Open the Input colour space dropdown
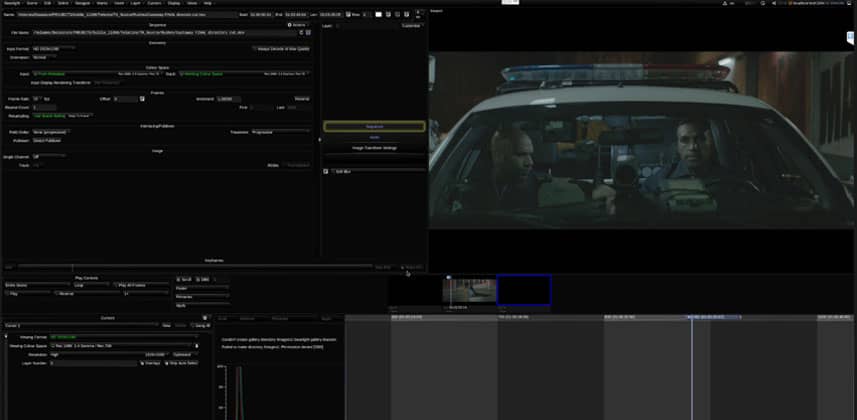Screen dimensions: 857x420 [x=97, y=74]
